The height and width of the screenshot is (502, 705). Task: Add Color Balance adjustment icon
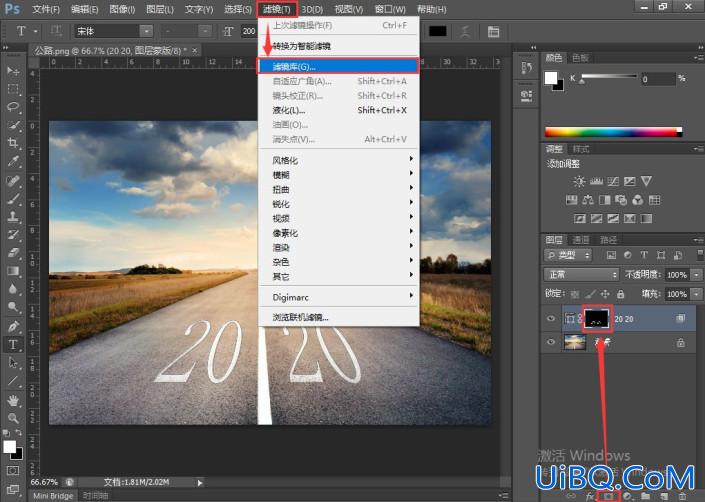coord(588,200)
